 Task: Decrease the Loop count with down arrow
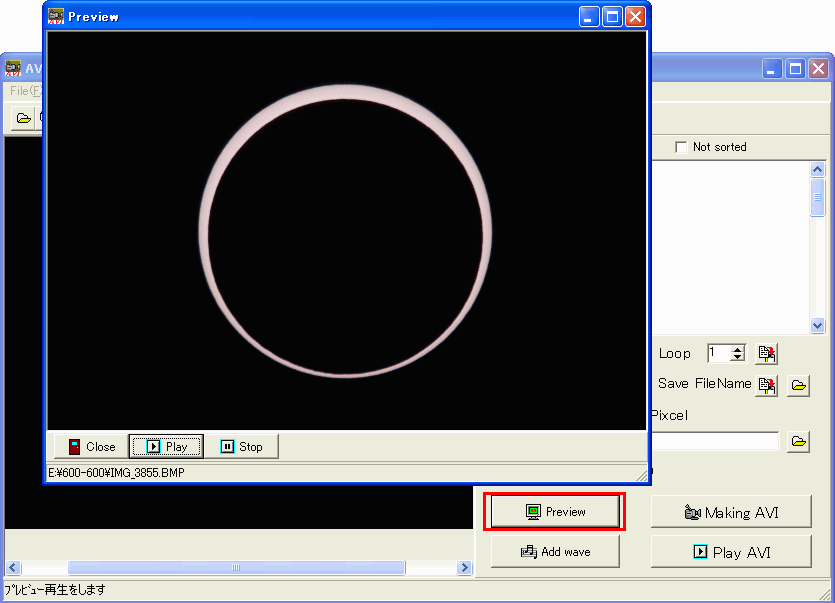738,358
